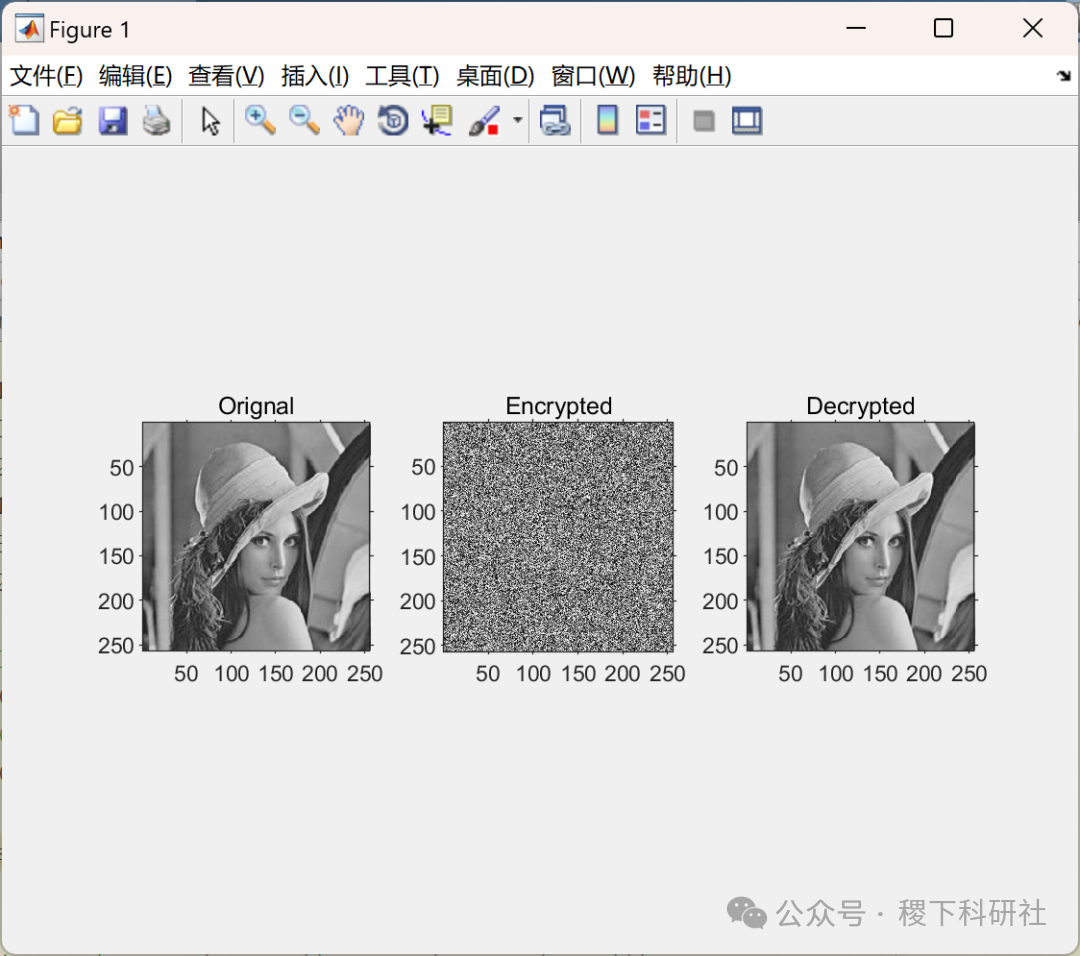1080x956 pixels.
Task: Select the Zoom Out tool
Action: 303,120
